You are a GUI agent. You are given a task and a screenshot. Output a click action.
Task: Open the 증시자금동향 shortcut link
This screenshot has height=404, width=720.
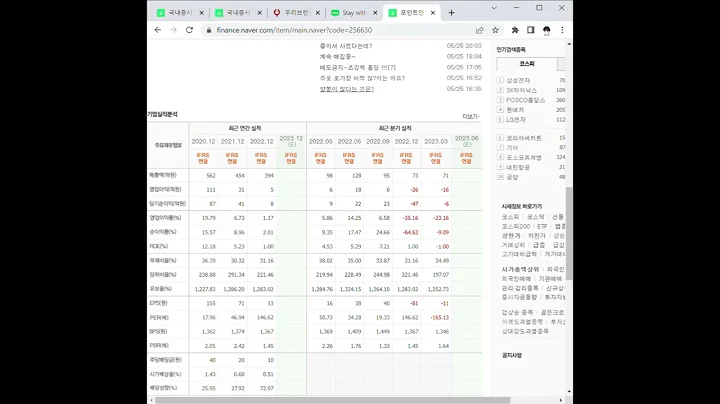point(519,297)
